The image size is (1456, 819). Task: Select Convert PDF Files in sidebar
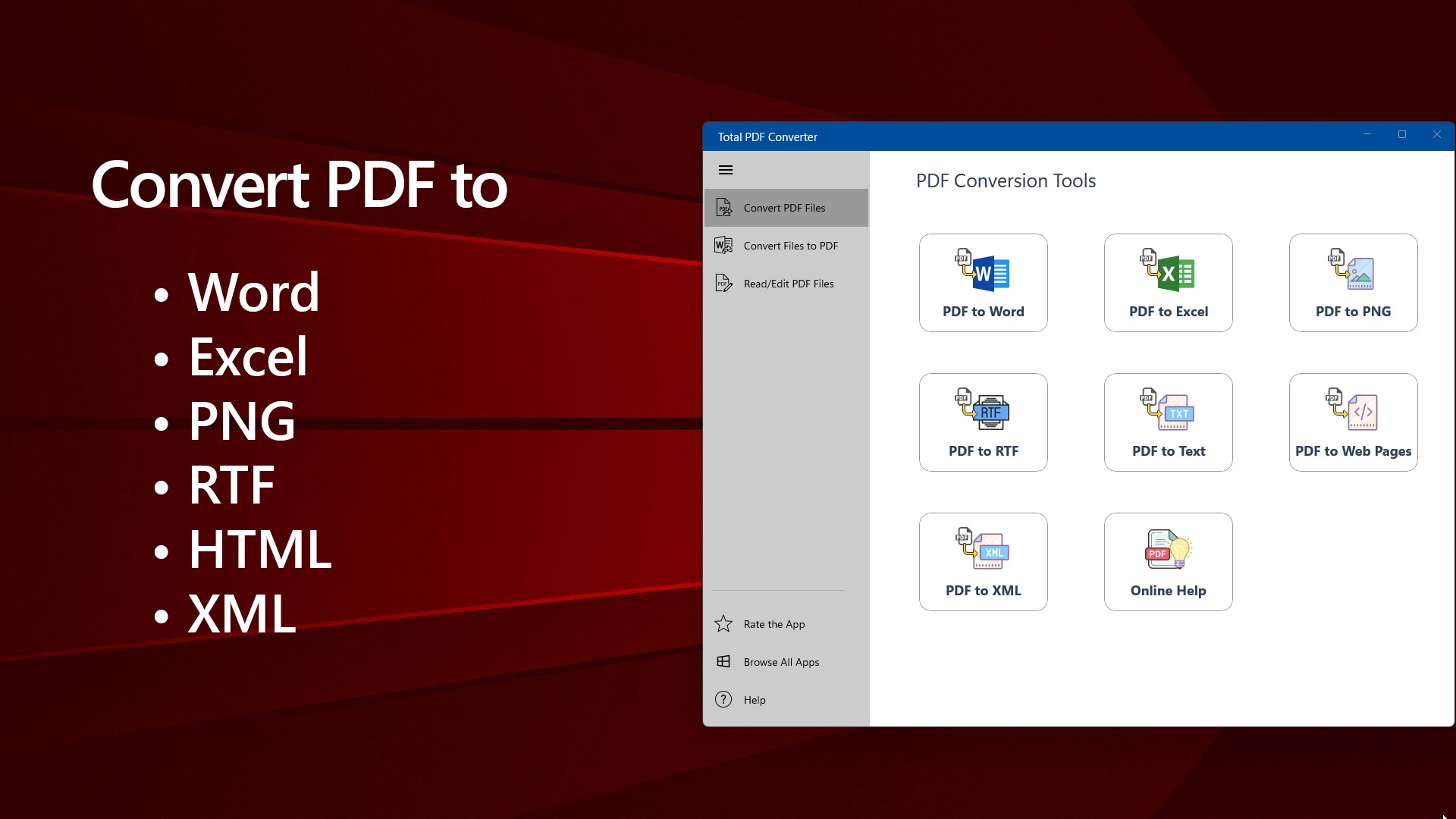tap(786, 208)
